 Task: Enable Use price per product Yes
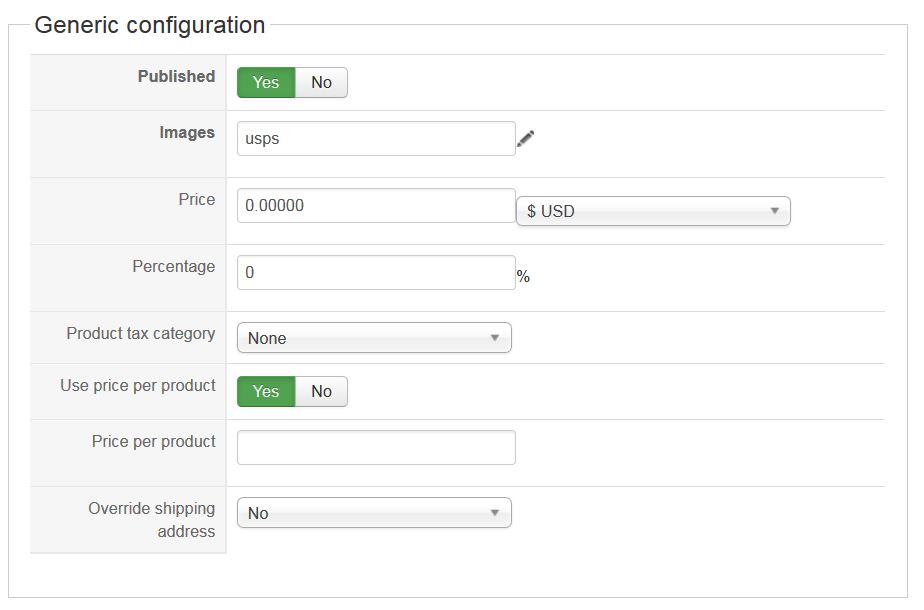pyautogui.click(x=266, y=392)
